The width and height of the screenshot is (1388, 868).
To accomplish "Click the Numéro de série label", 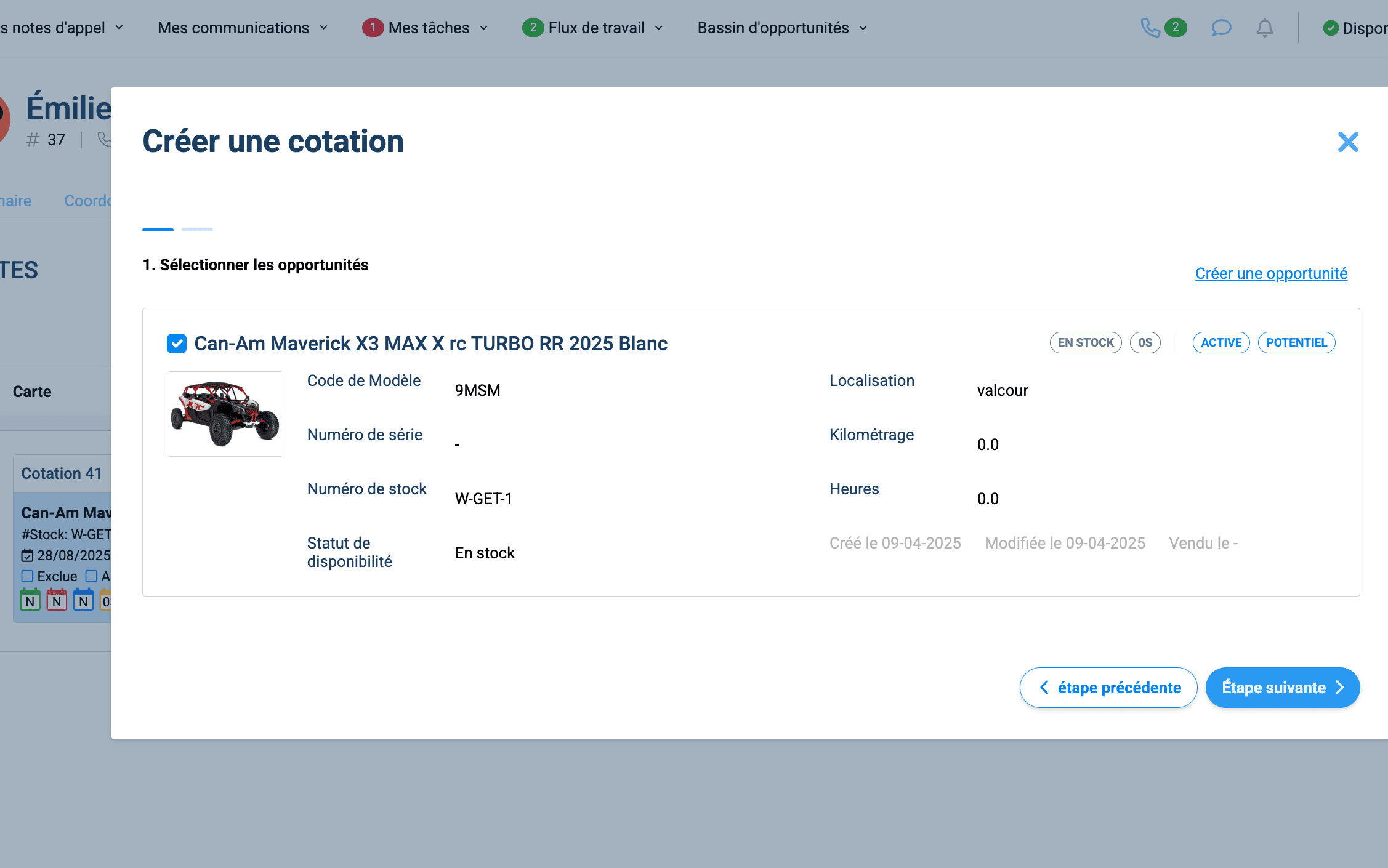I will (x=365, y=435).
